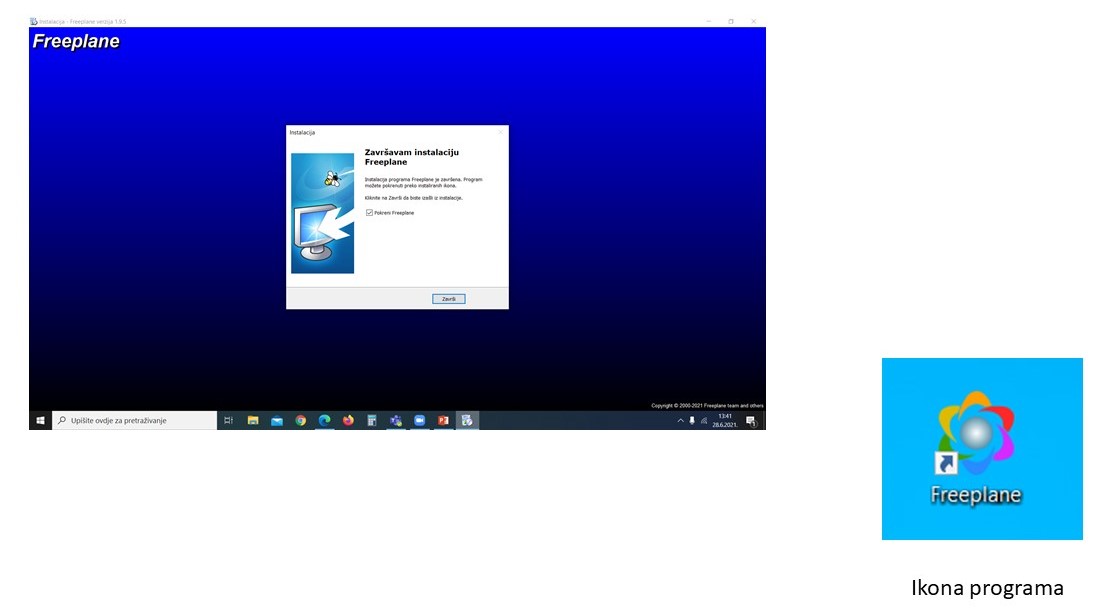Viewport: 1109px width, 616px height.
Task: Open Microsoft Teams from the taskbar
Action: tap(395, 420)
